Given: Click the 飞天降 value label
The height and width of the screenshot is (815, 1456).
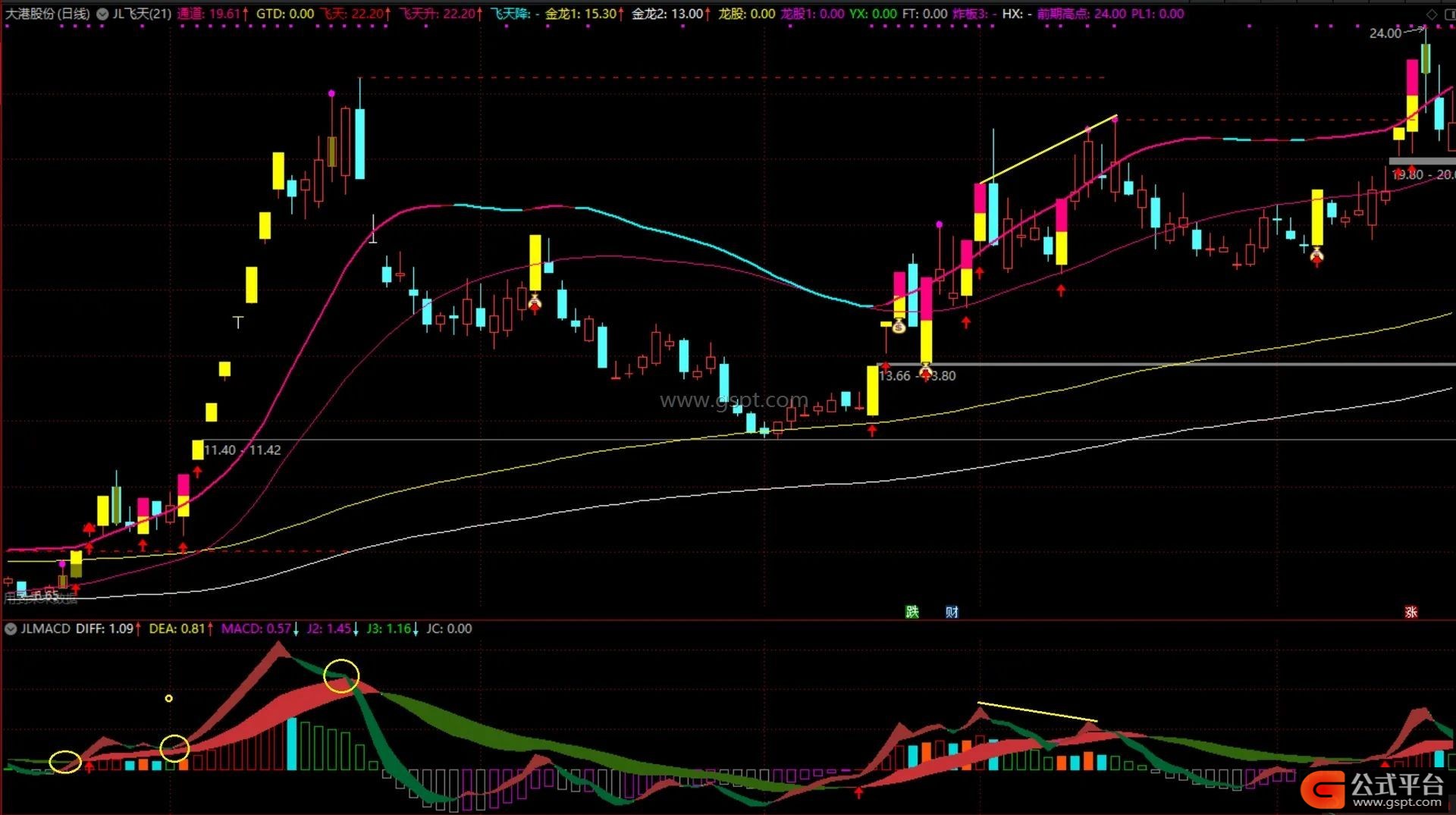Looking at the screenshot, I should (515, 14).
